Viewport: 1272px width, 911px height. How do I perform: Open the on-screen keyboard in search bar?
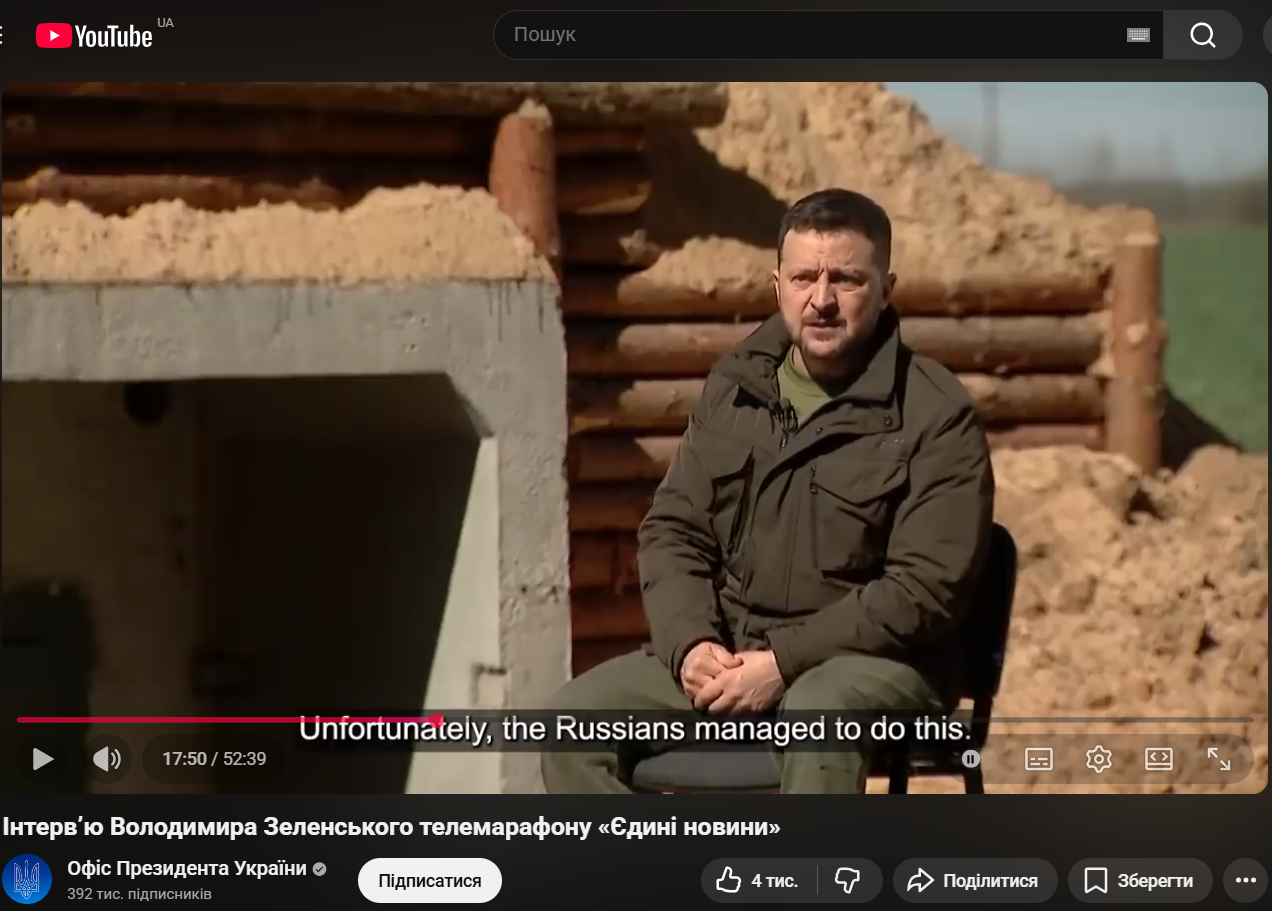tap(1138, 35)
